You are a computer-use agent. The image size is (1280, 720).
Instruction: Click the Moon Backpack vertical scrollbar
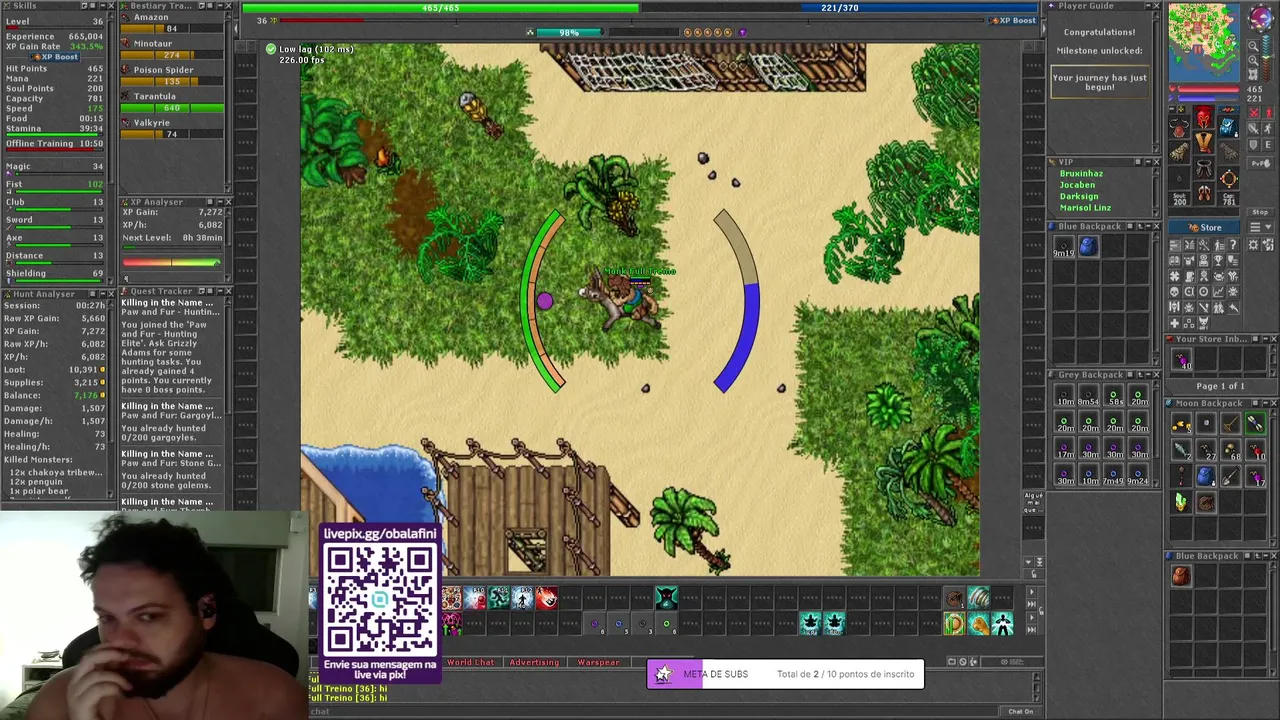(x=1273, y=478)
